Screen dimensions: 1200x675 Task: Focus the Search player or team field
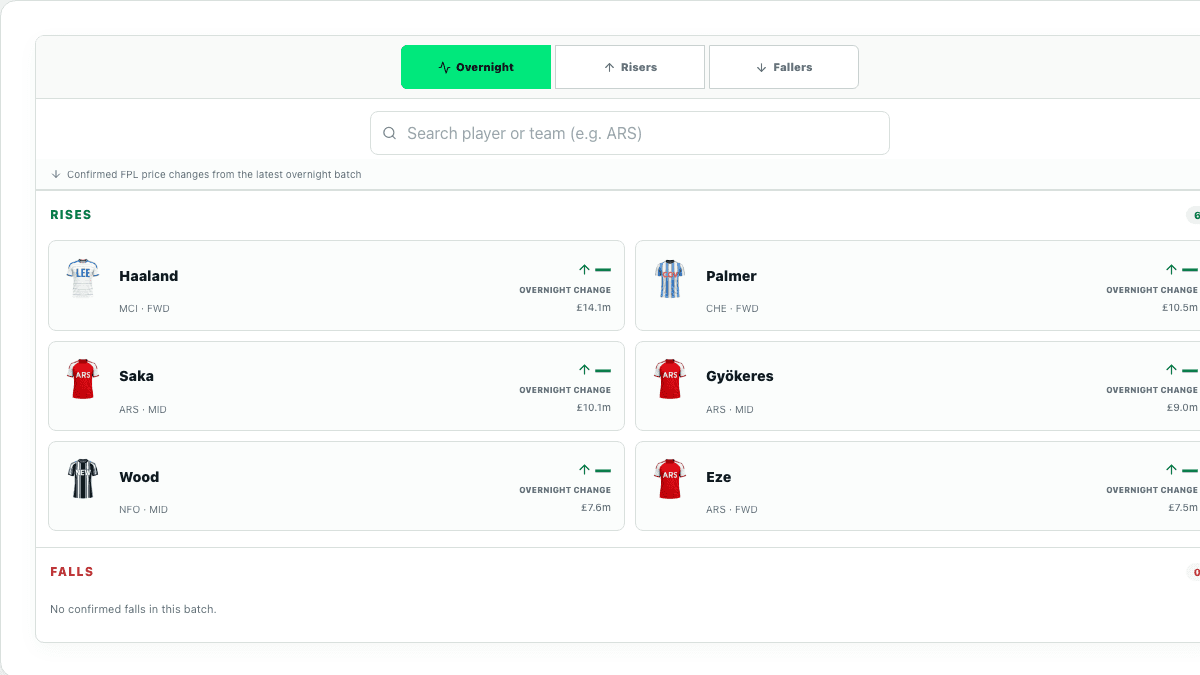click(630, 133)
